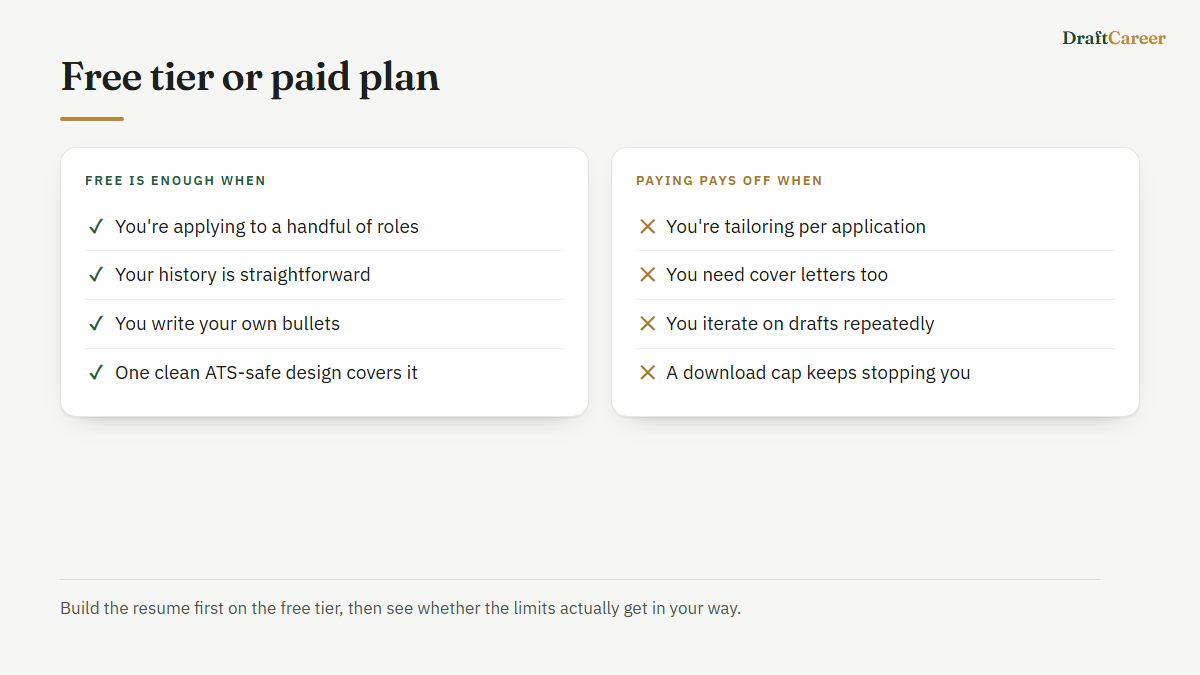
Task: Select the text 'Your history is straightforward'
Action: 243,275
